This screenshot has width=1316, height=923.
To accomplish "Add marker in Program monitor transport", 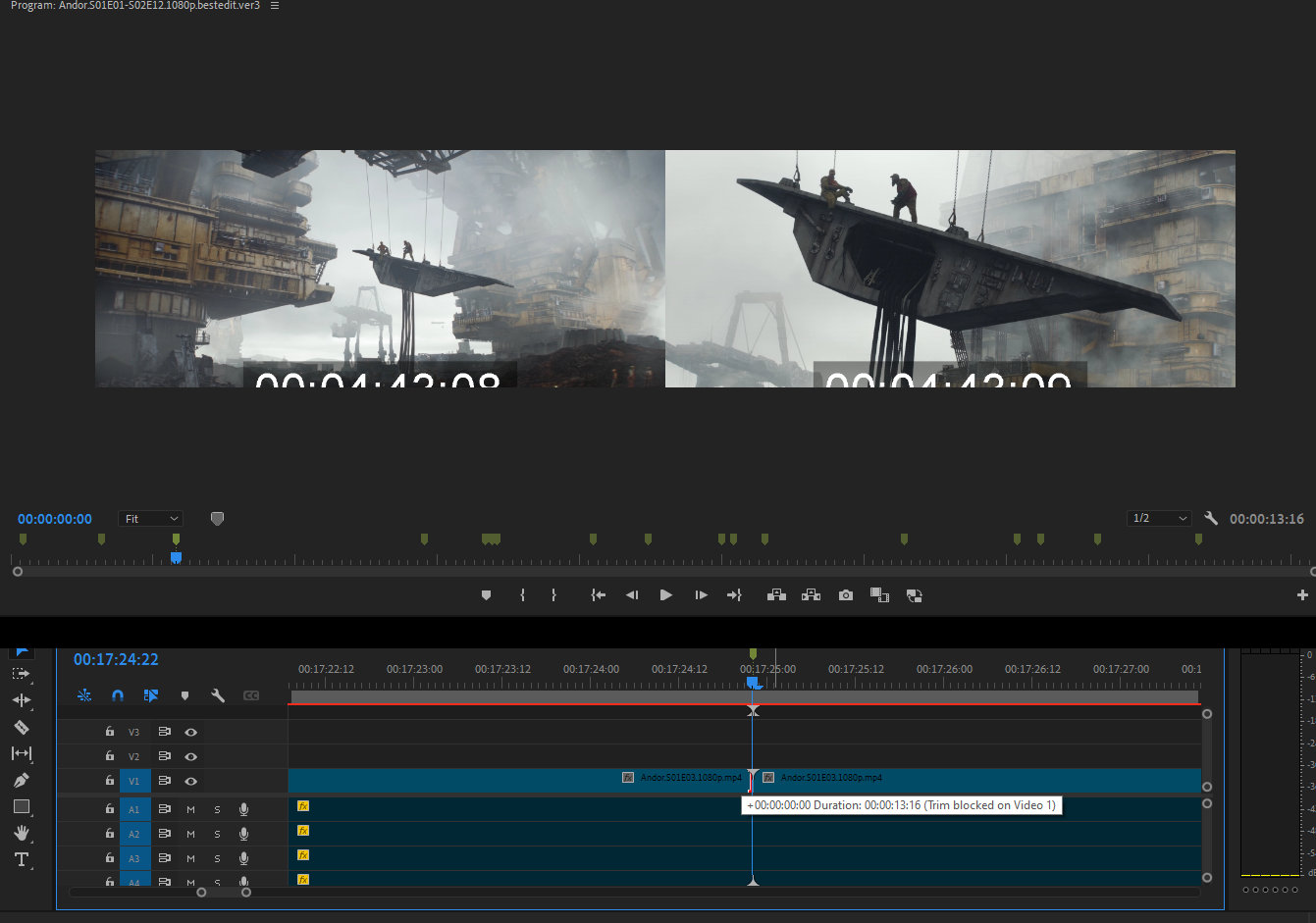I will pyautogui.click(x=486, y=595).
